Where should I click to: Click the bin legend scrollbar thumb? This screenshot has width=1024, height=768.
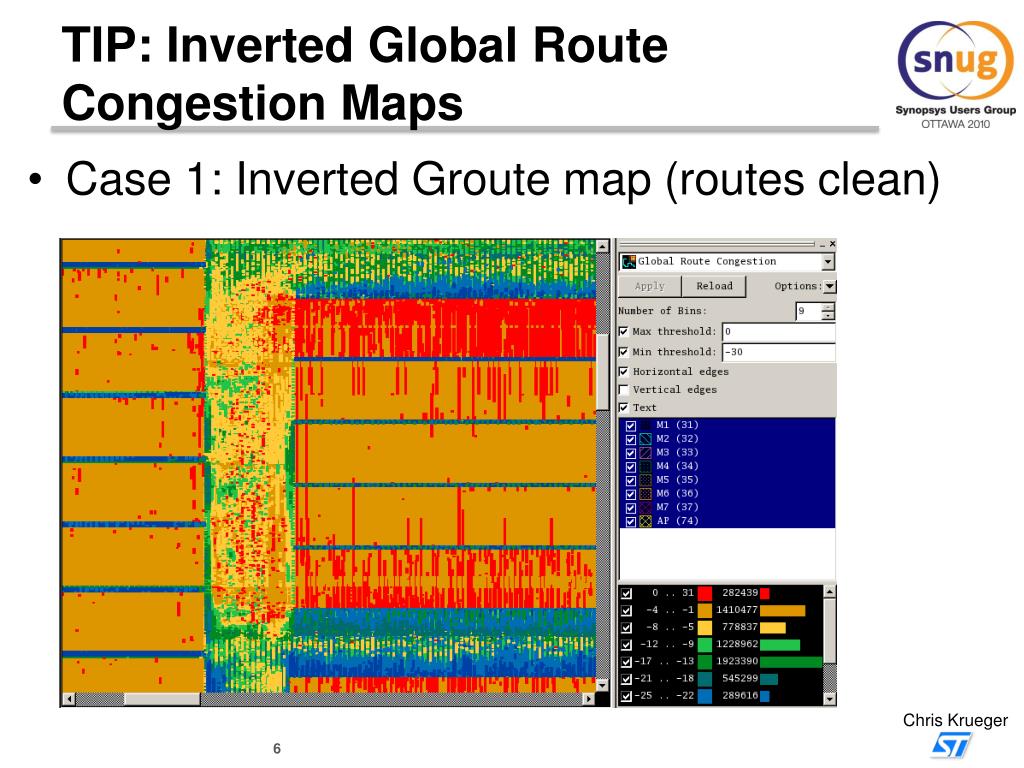tap(829, 630)
